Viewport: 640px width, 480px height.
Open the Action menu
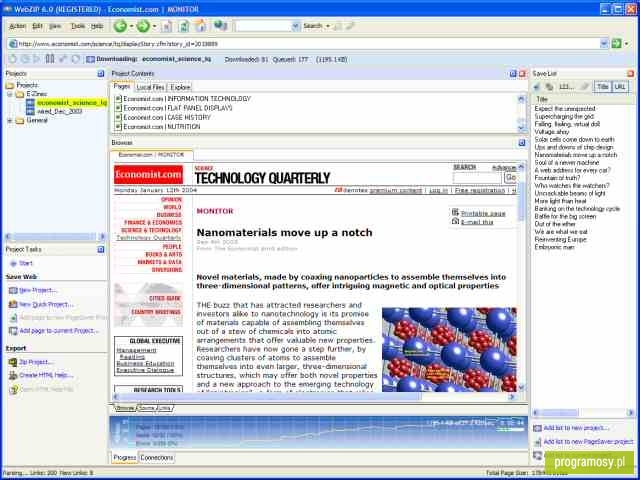click(17, 26)
